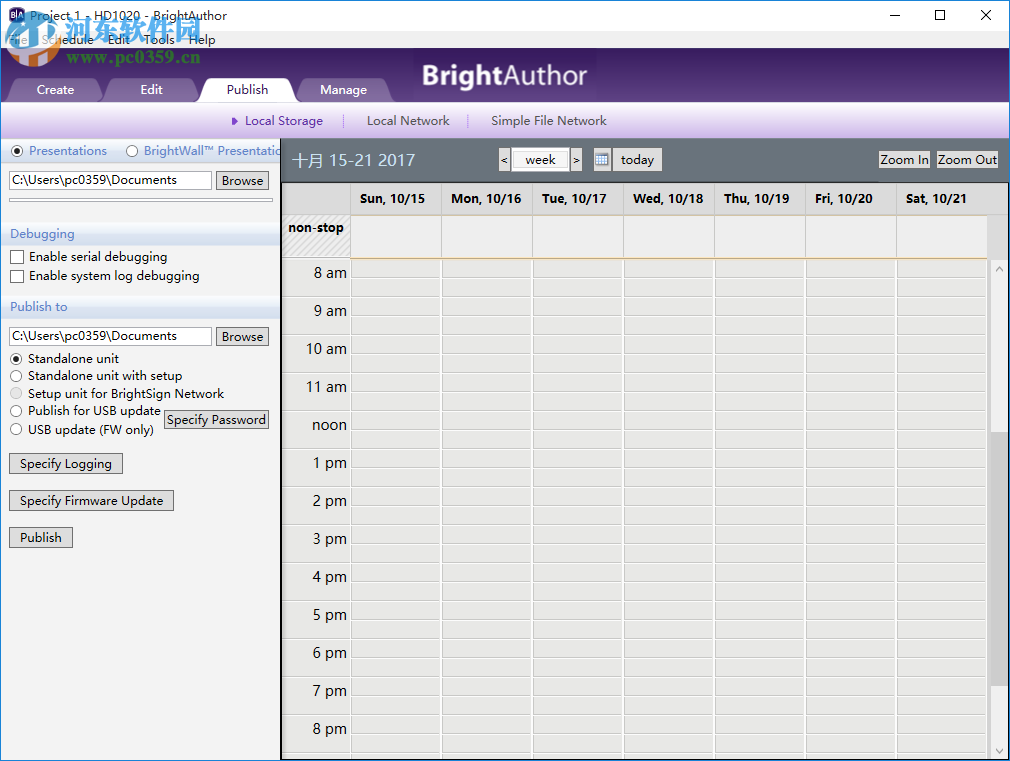
Task: Click the Publish button
Action: [x=40, y=537]
